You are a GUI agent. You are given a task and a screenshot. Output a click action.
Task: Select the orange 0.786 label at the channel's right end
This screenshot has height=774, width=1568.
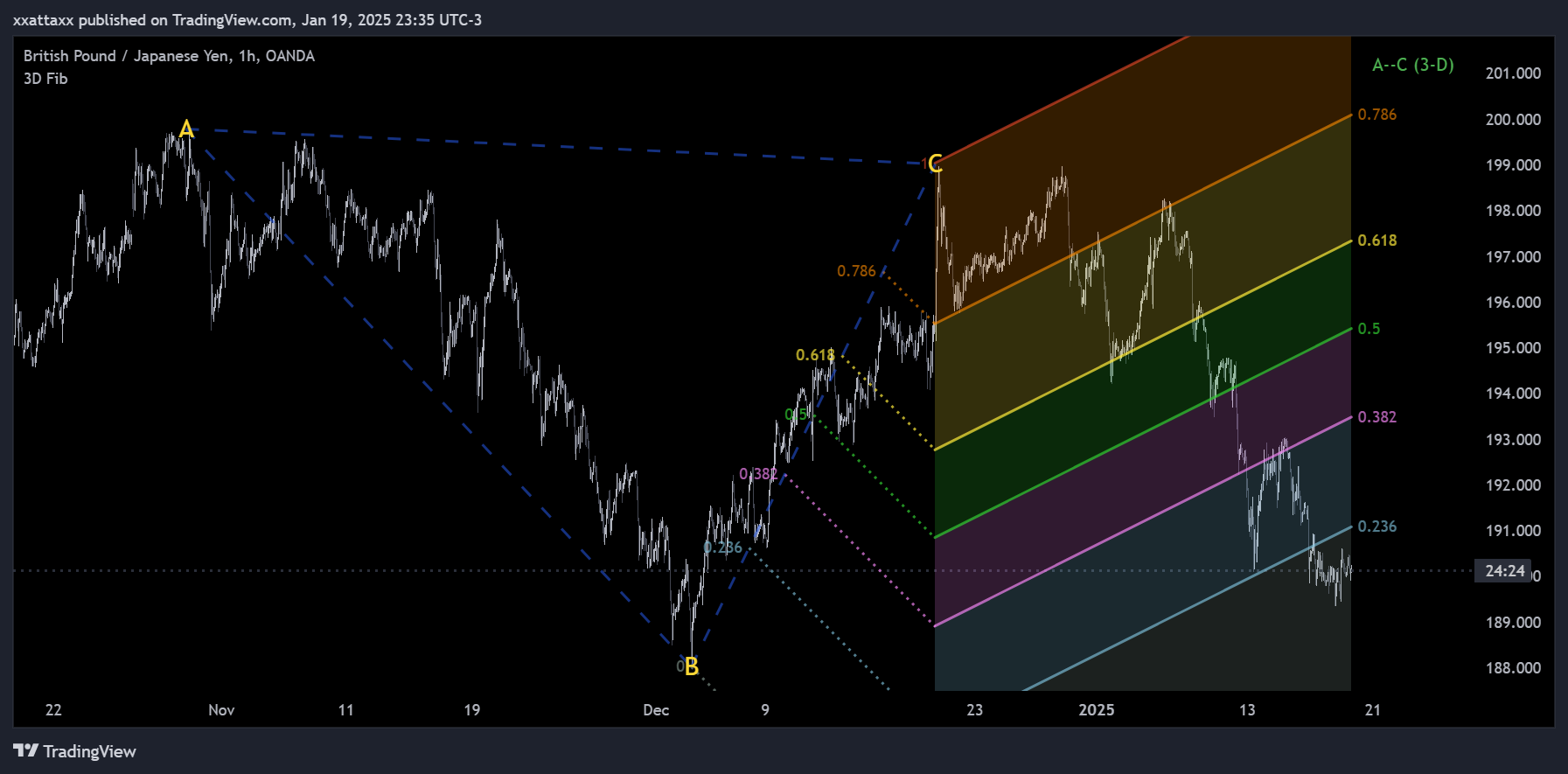tap(1377, 115)
